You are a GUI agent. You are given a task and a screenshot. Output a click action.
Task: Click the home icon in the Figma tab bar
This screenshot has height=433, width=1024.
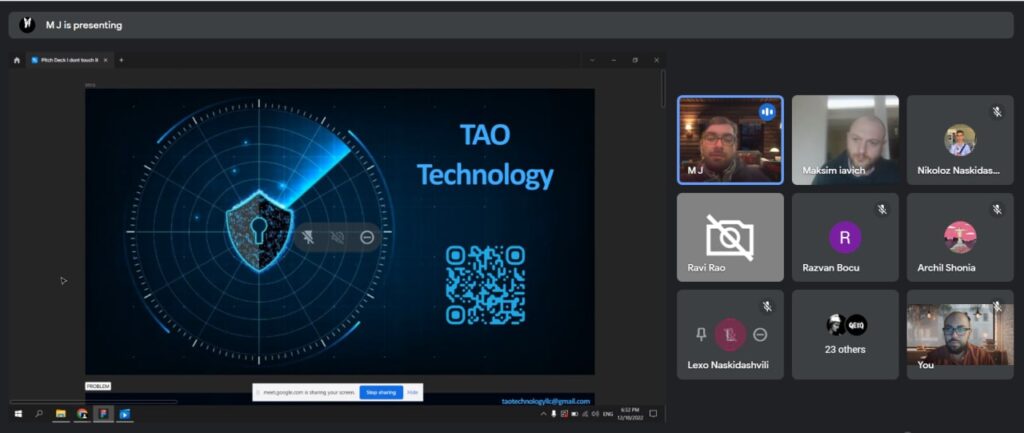(17, 60)
